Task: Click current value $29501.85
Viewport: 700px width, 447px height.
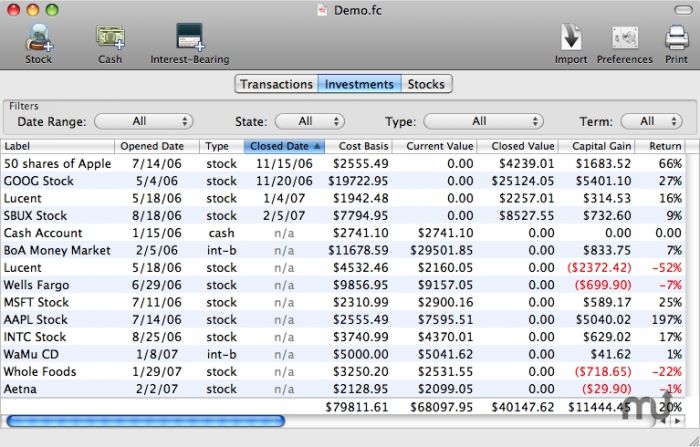Action: [x=442, y=250]
